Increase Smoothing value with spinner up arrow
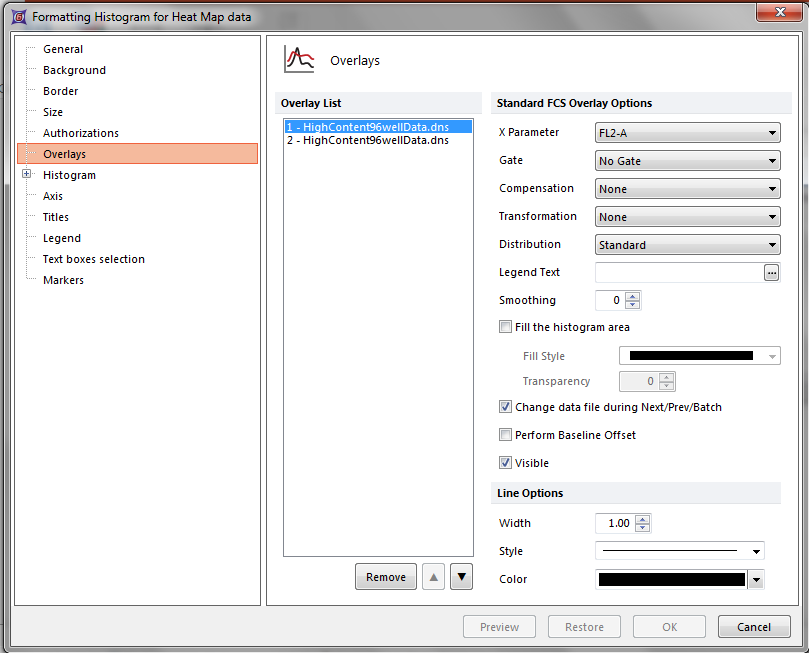 632,296
